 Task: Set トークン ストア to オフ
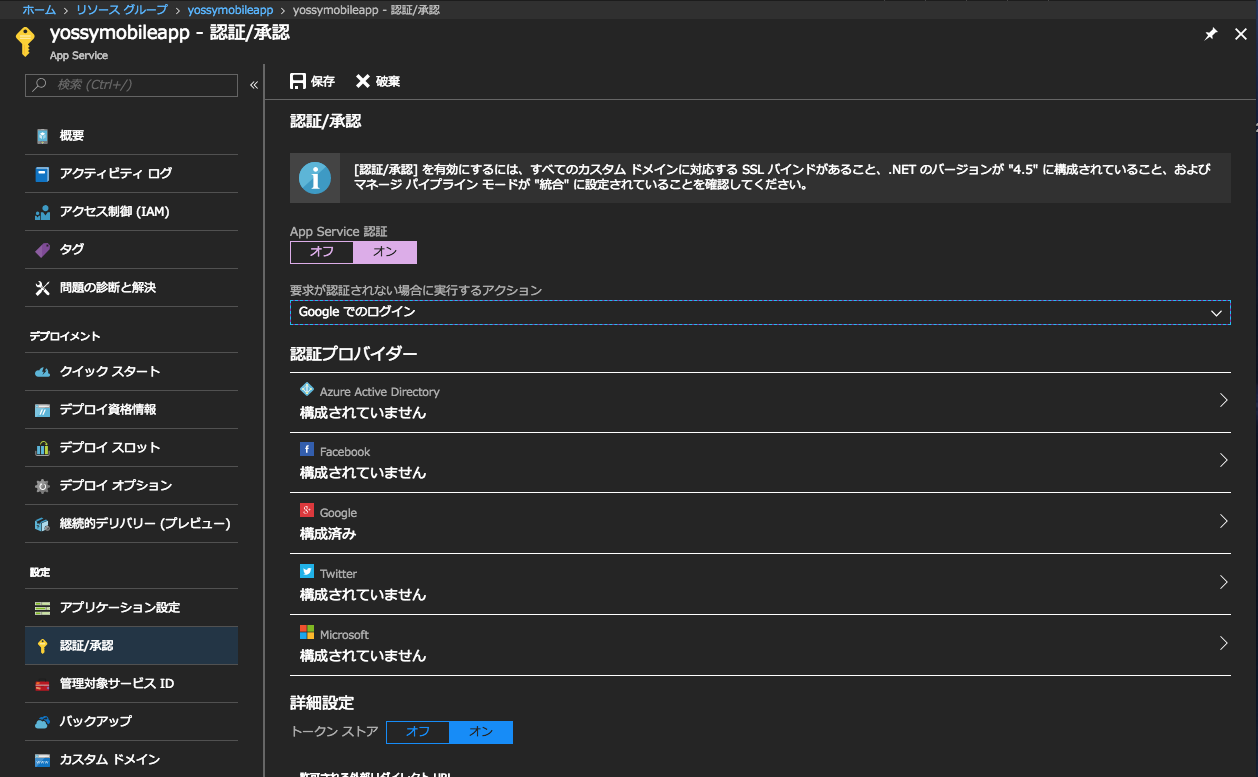pyautogui.click(x=417, y=732)
